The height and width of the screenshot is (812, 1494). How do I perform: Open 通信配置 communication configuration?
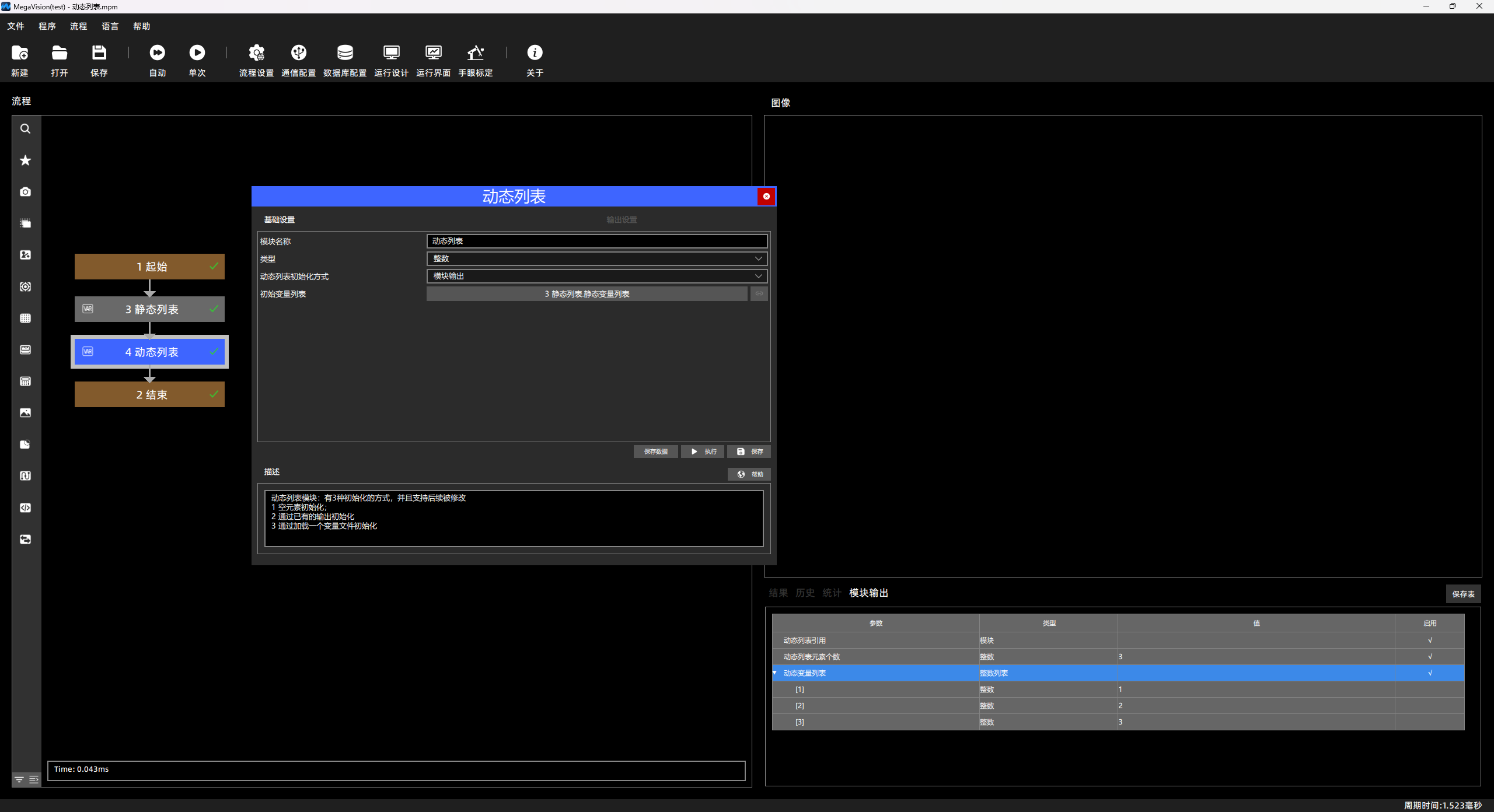coord(299,53)
